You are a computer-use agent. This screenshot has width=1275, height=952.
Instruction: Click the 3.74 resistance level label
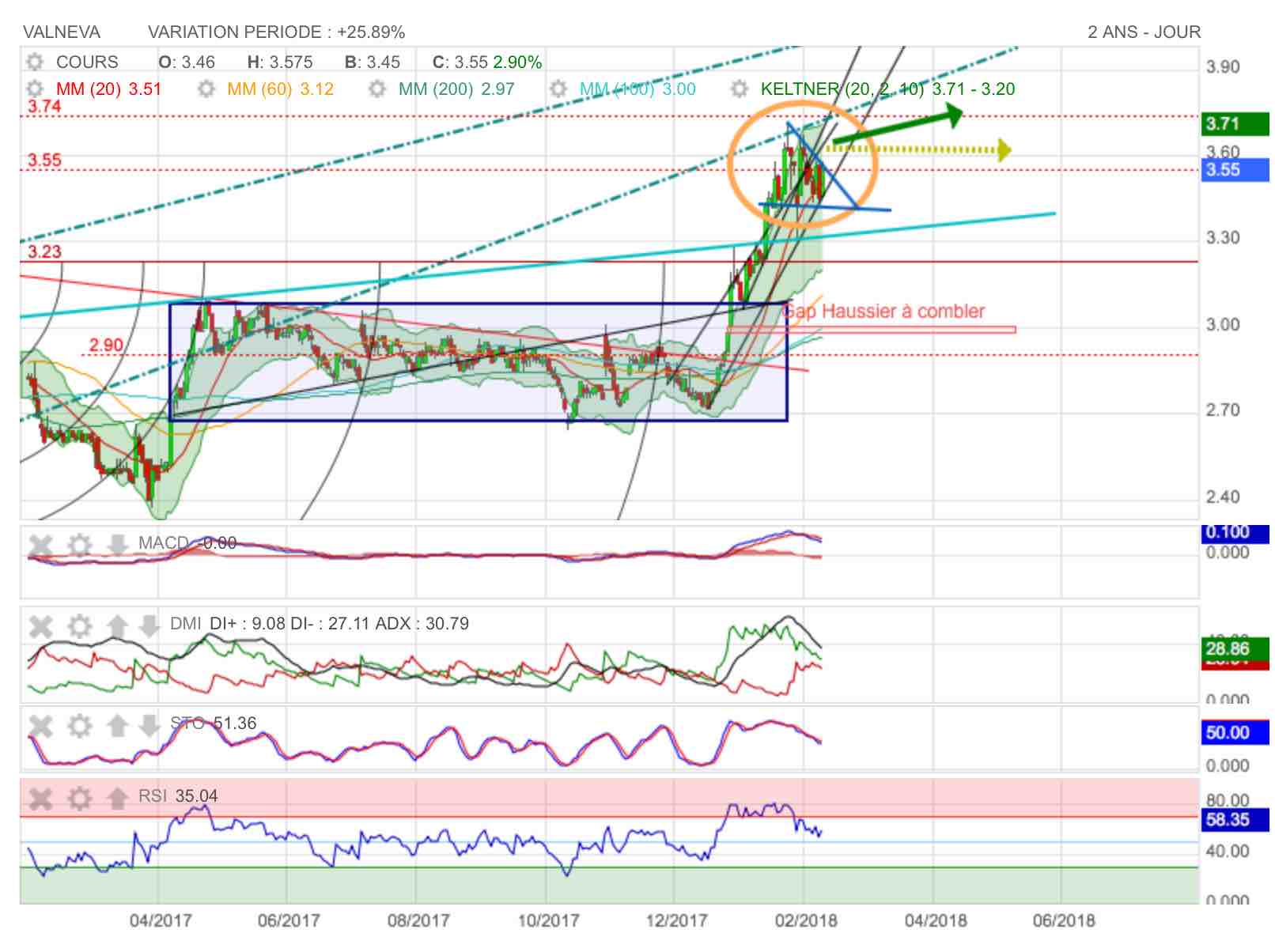[44, 107]
